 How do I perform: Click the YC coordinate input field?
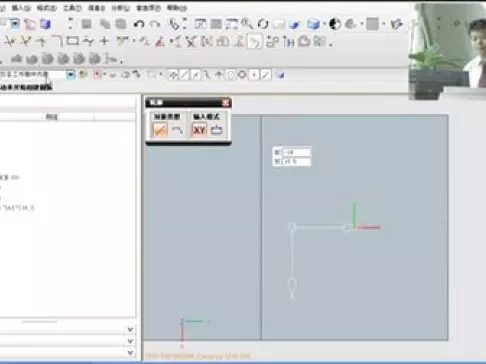pos(296,161)
